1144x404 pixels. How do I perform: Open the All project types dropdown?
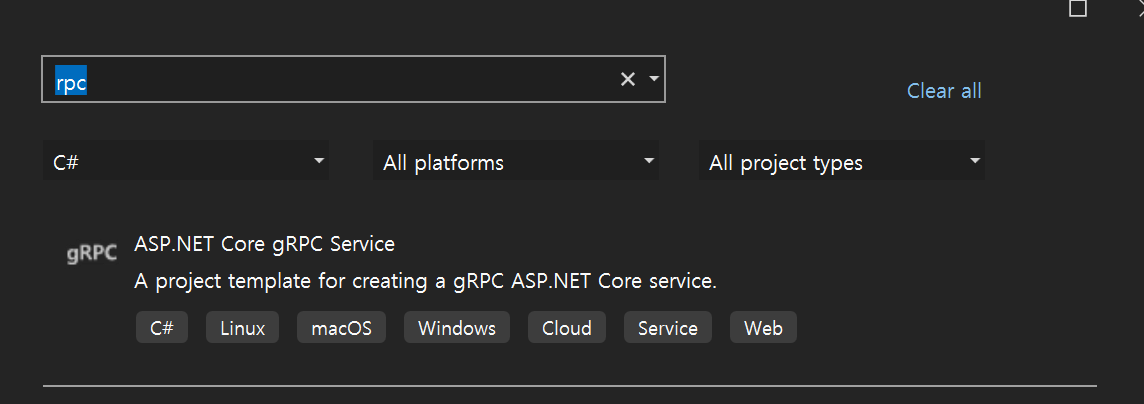842,160
